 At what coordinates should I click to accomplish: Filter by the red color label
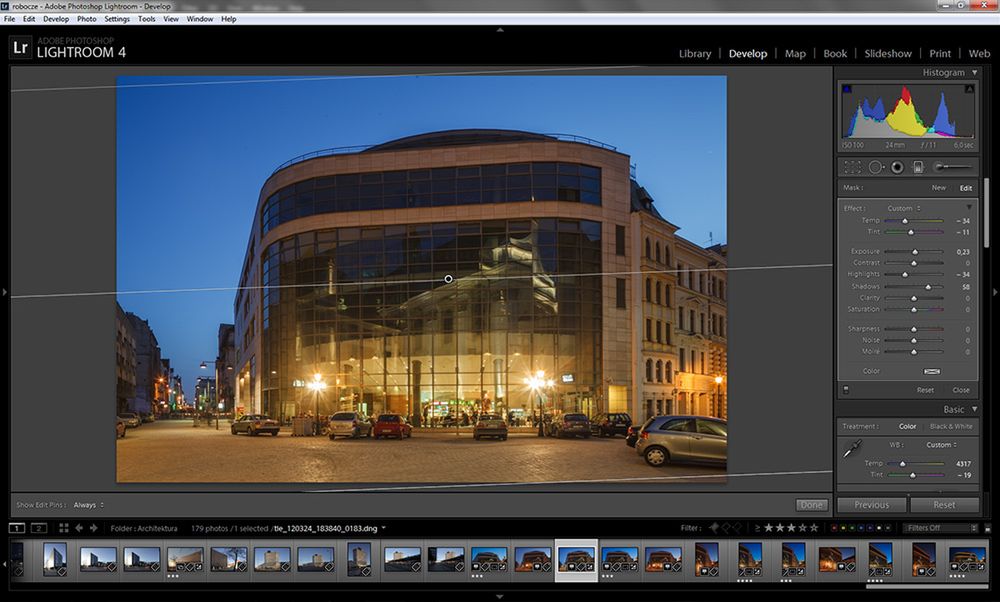pos(835,528)
